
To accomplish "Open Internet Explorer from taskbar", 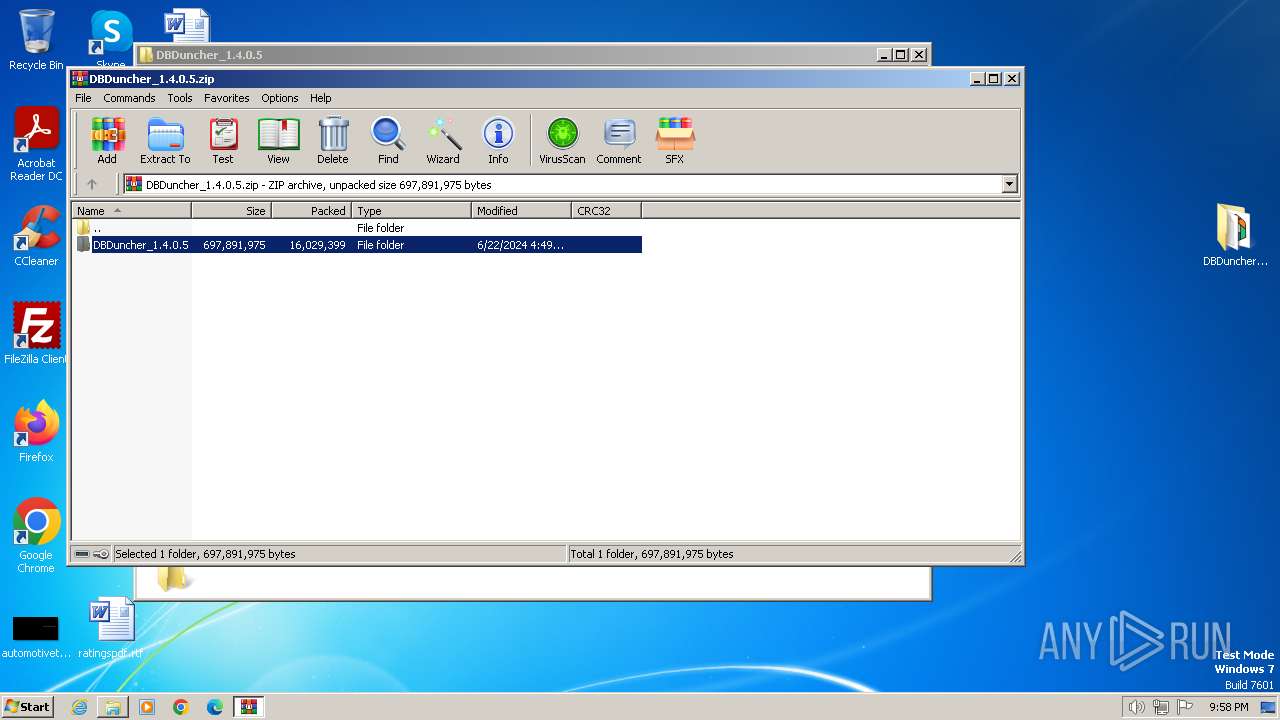I will point(79,707).
